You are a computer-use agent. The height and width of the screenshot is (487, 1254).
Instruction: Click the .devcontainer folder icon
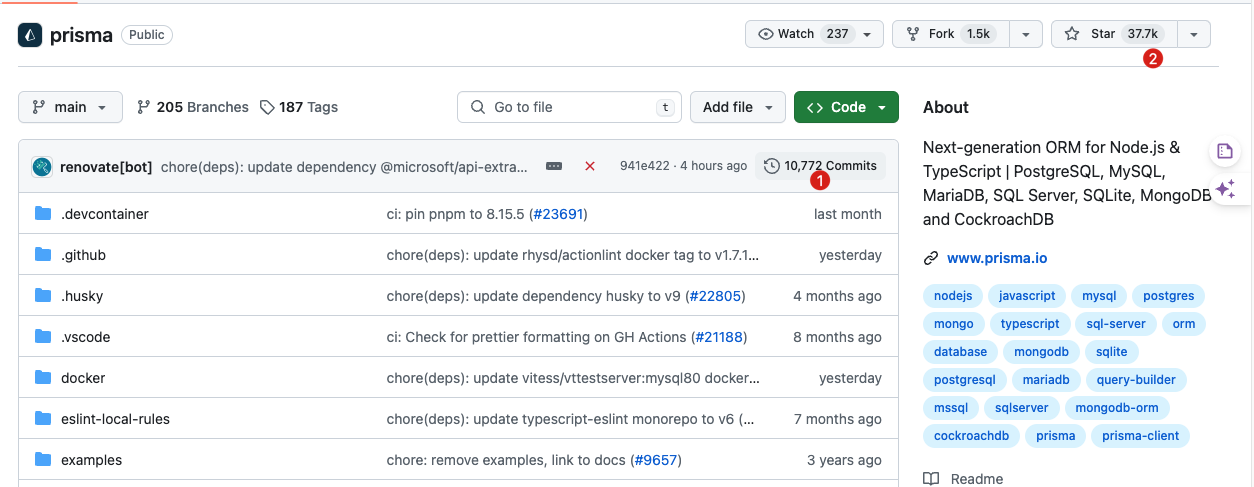coord(43,214)
